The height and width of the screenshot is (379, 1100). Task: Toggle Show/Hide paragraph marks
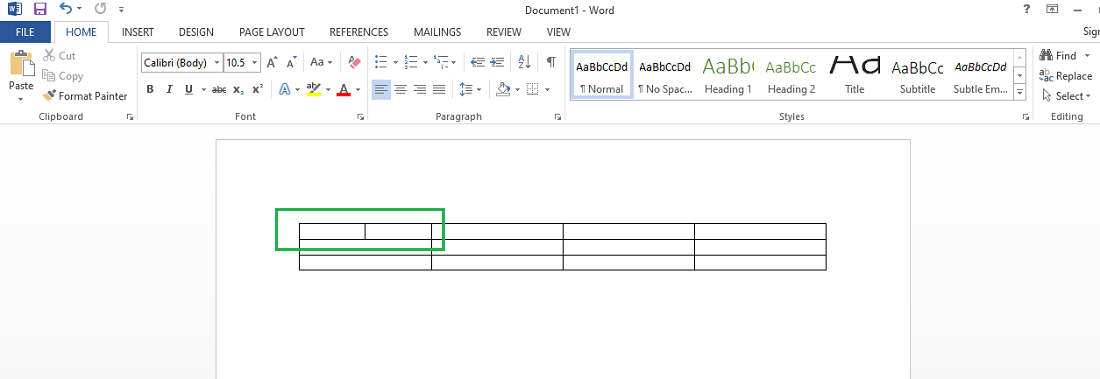[551, 62]
